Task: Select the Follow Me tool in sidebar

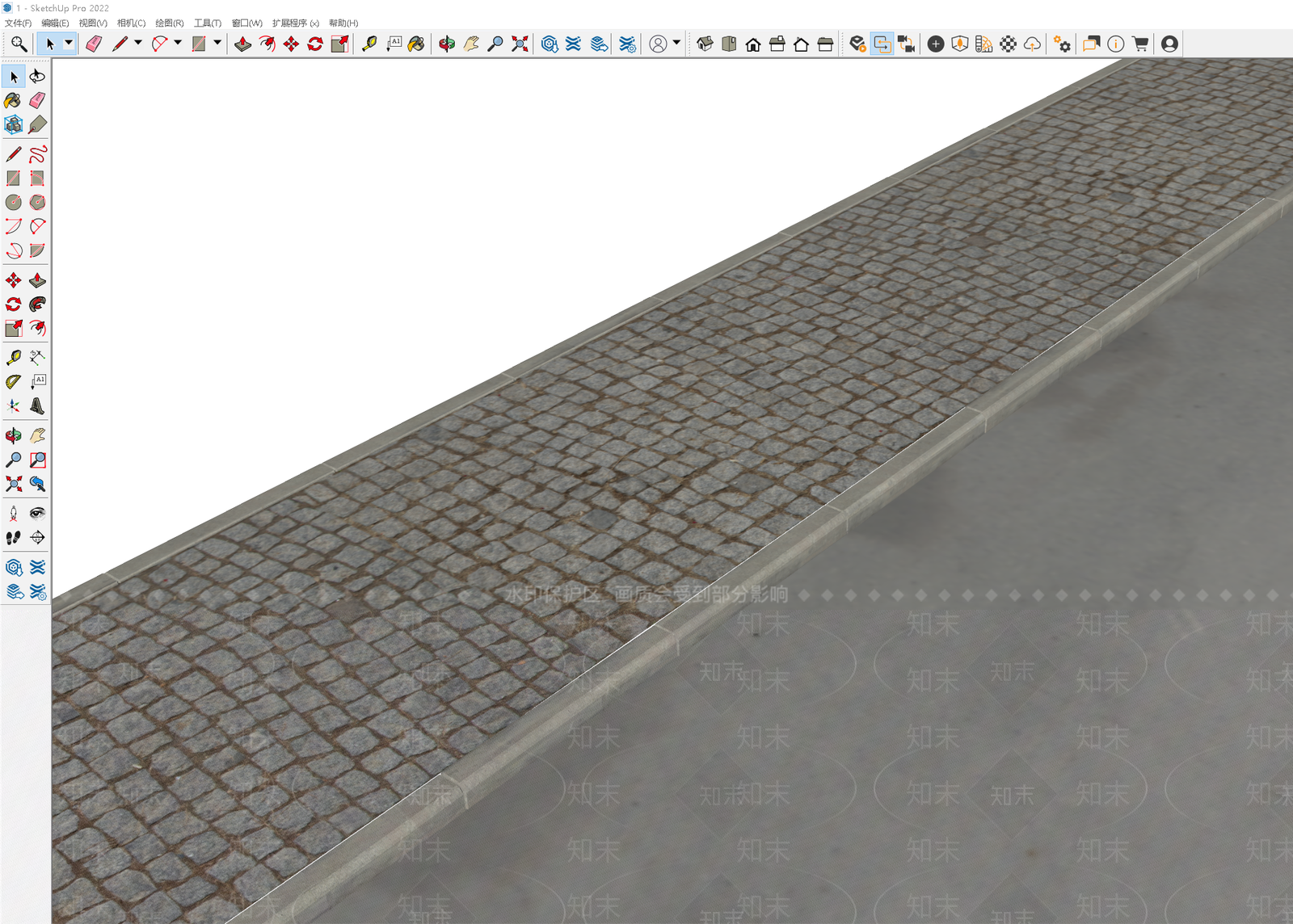Action: [37, 304]
